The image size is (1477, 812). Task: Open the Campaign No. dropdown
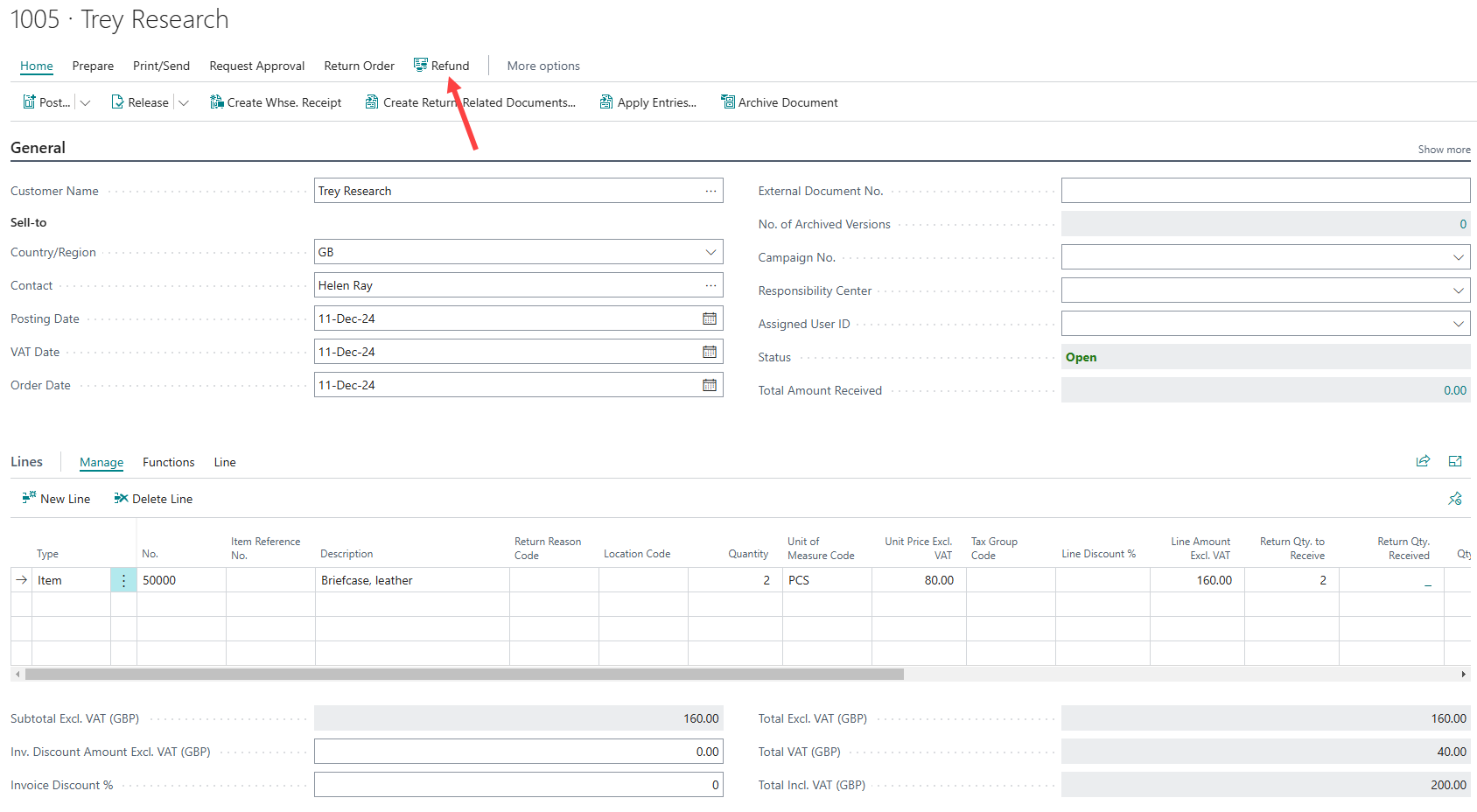pos(1458,257)
